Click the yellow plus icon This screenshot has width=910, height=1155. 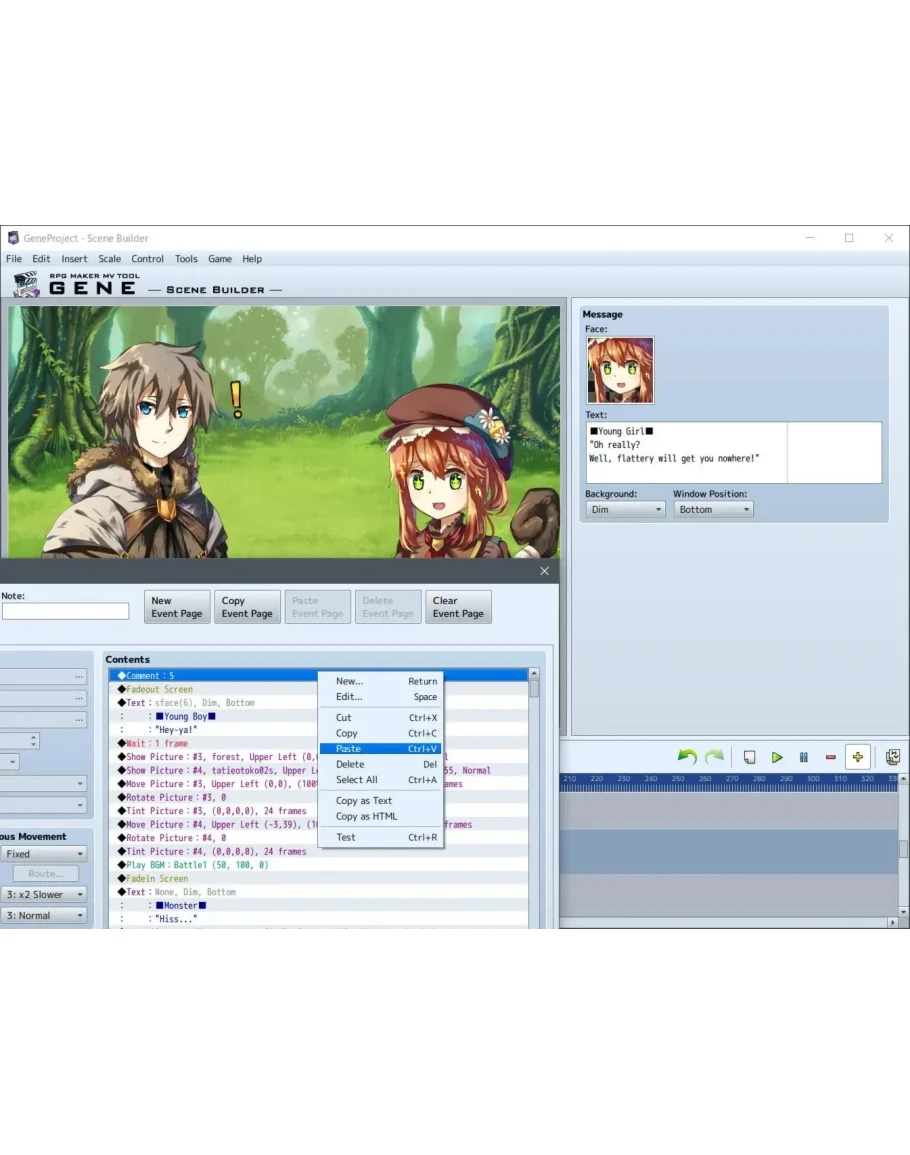857,758
